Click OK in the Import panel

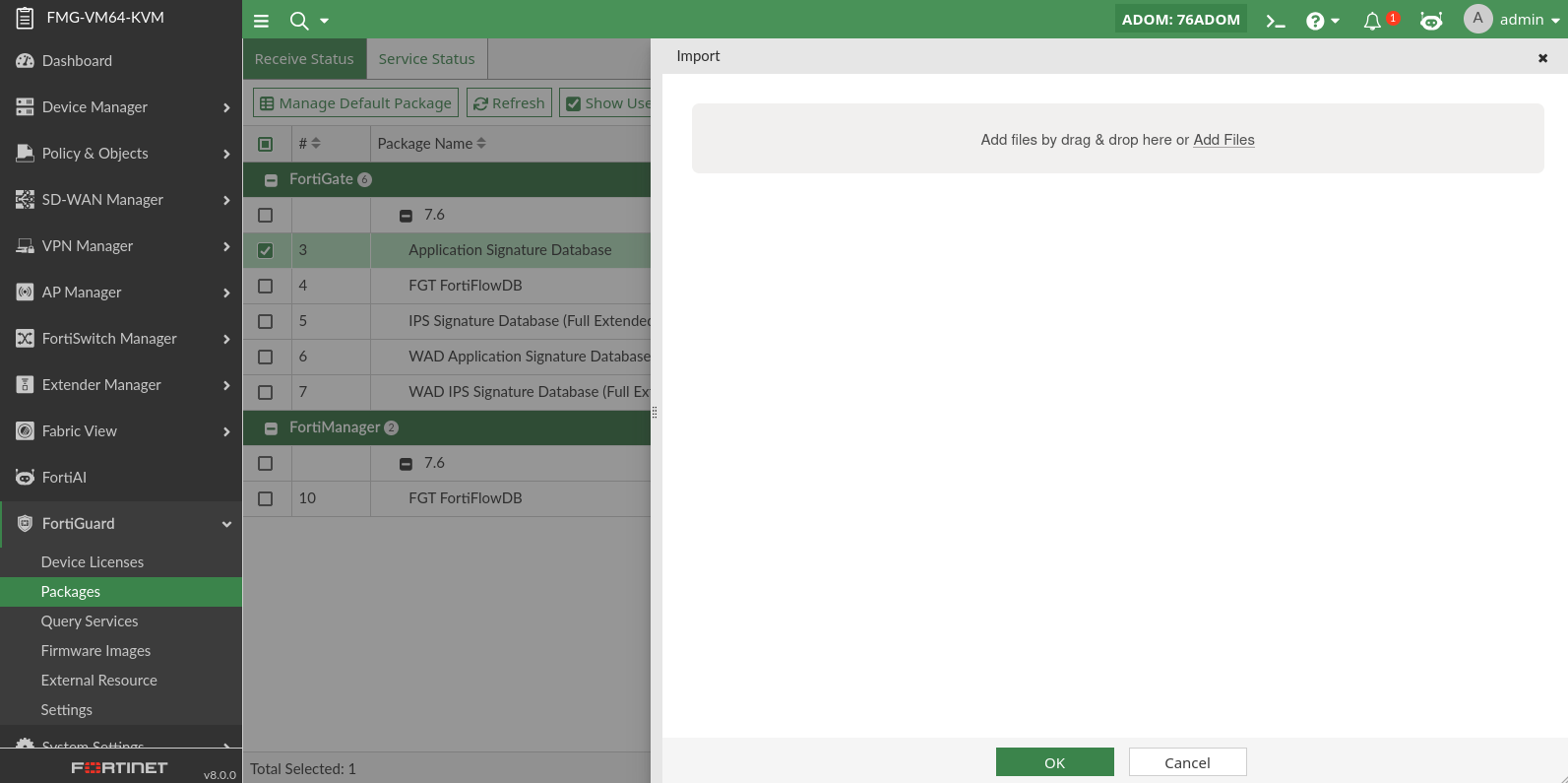click(1055, 762)
